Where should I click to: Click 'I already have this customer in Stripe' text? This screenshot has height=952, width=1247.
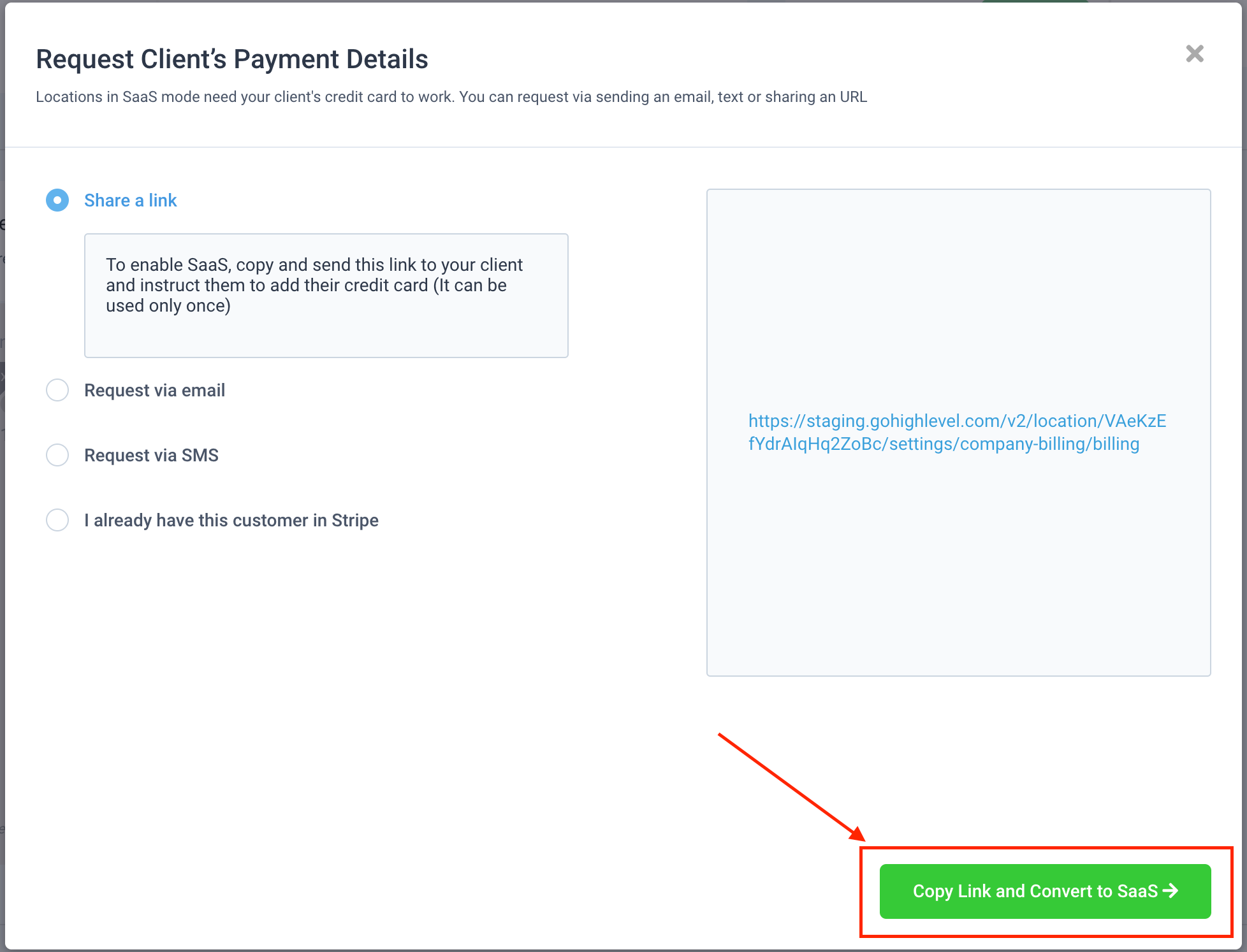pyautogui.click(x=231, y=520)
